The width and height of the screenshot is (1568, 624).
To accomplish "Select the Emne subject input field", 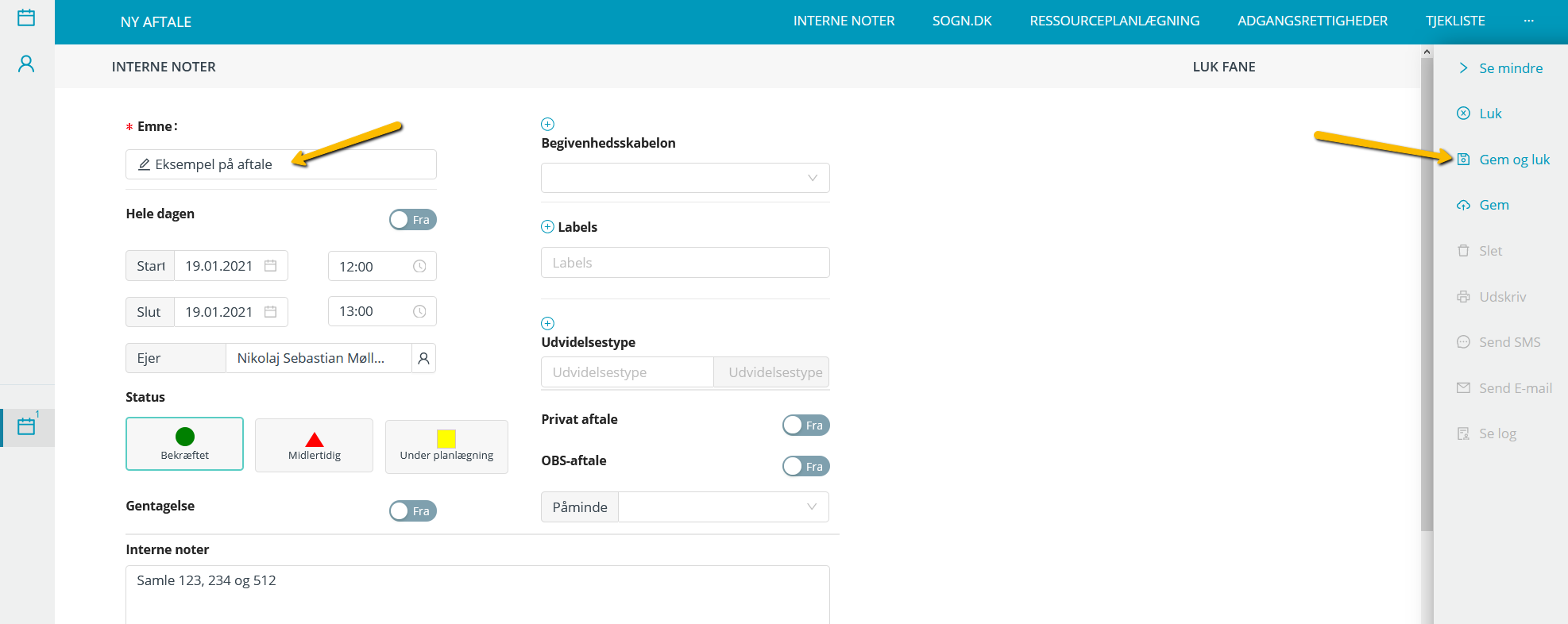I will pos(281,164).
